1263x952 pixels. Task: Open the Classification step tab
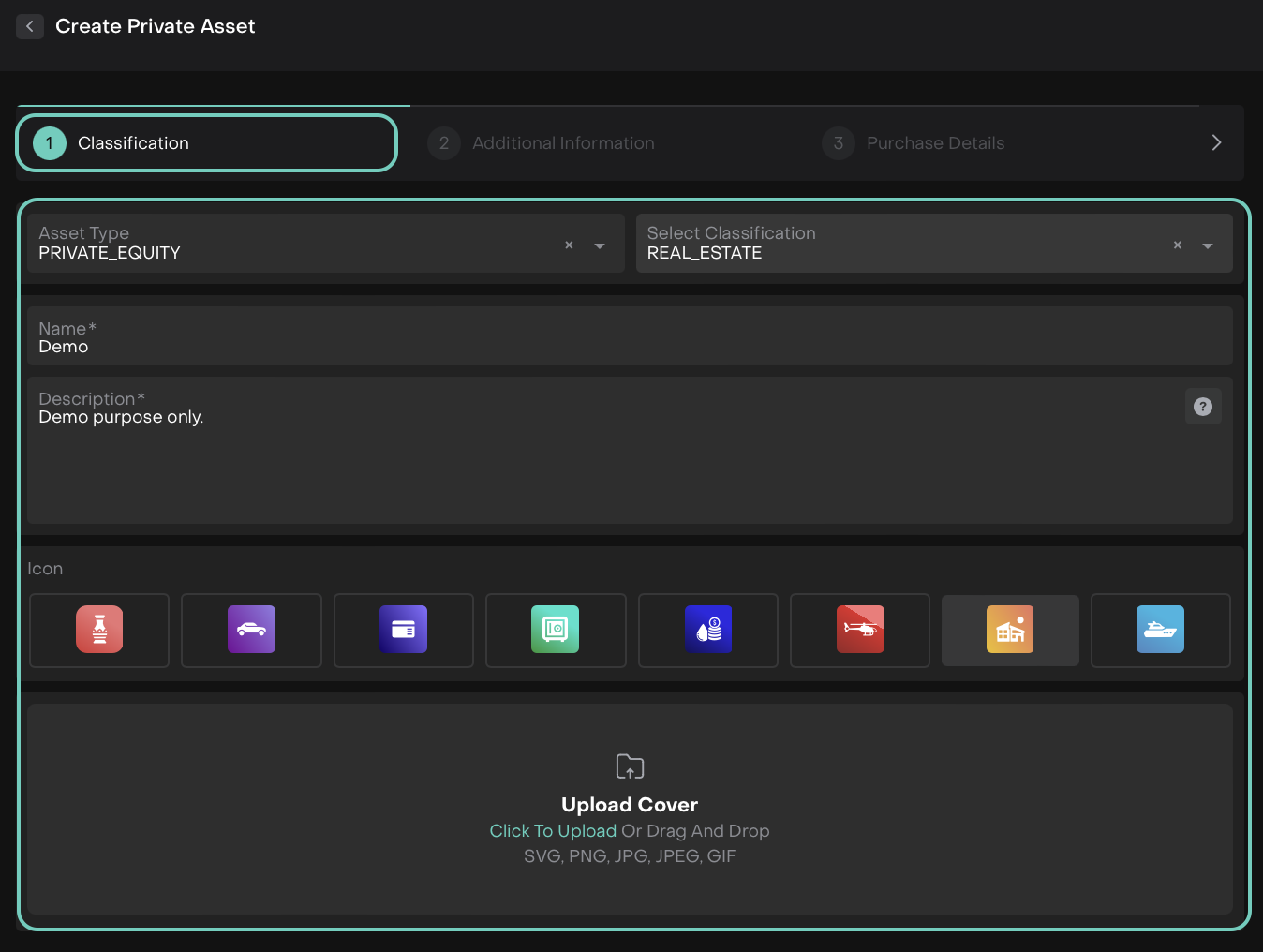coord(207,143)
